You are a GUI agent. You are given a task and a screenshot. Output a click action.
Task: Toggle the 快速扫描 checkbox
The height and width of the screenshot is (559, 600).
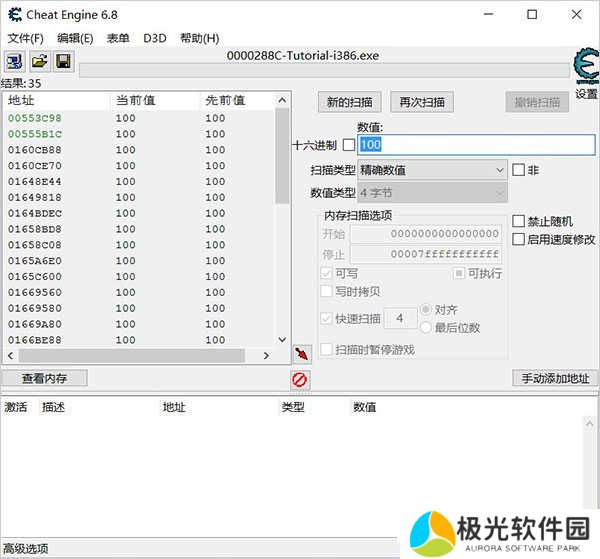coord(326,318)
